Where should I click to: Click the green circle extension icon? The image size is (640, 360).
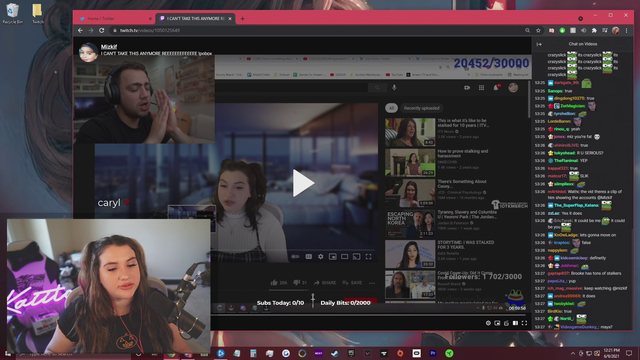[562, 31]
